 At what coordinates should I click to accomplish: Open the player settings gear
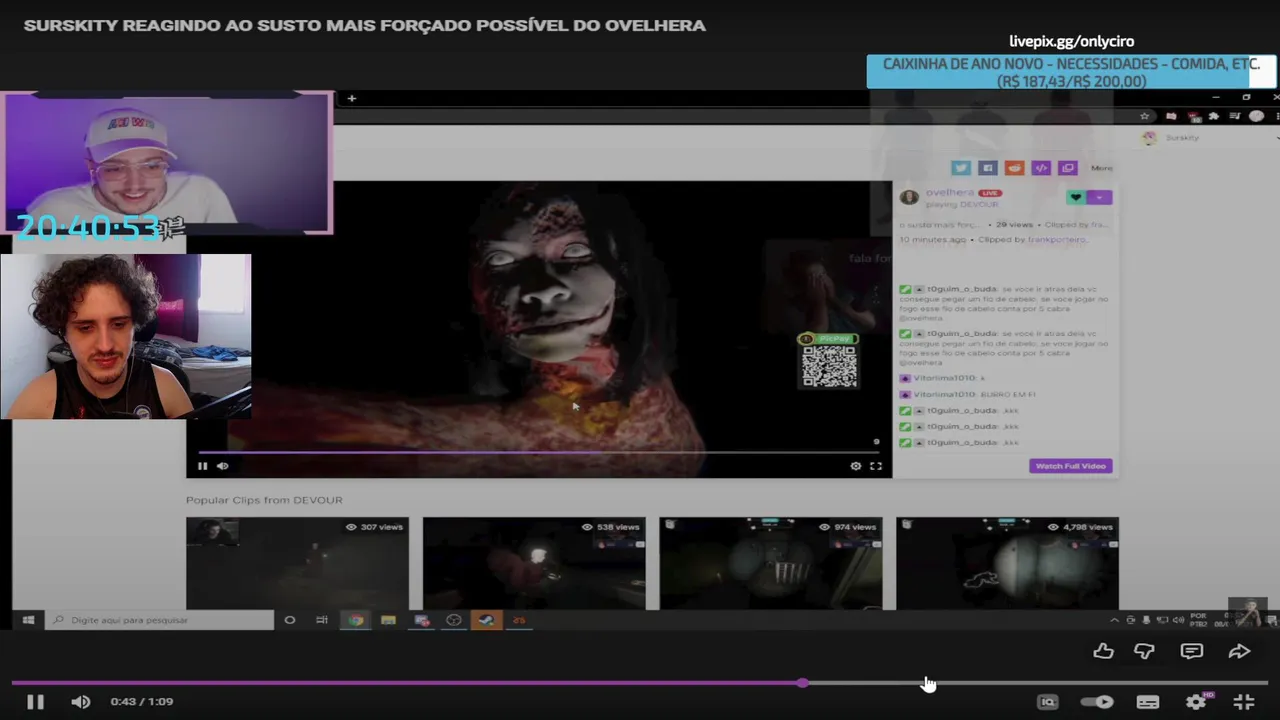click(1196, 702)
